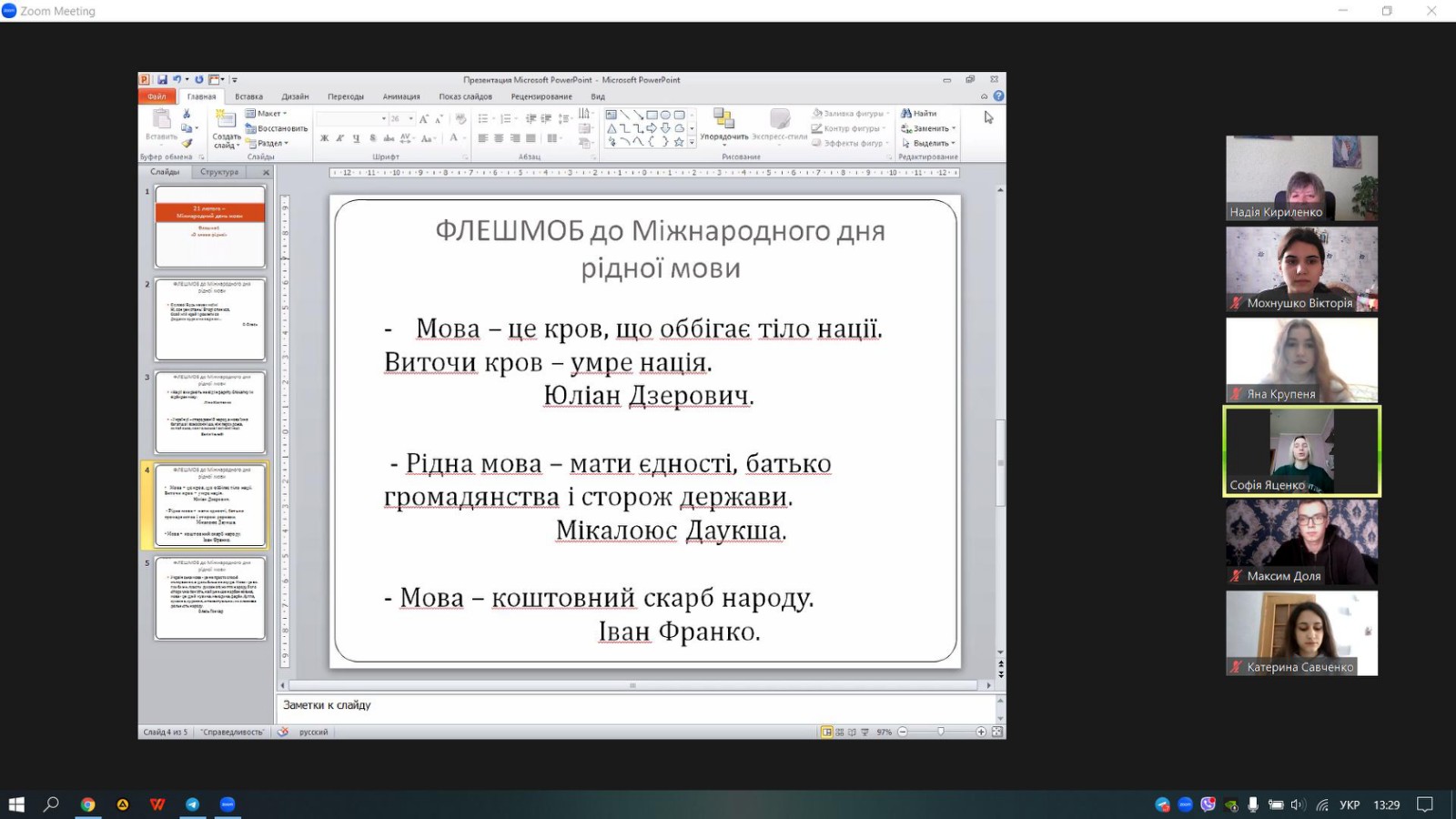Click the Format Painter brush icon
The width and height of the screenshot is (1456, 819).
187,143
